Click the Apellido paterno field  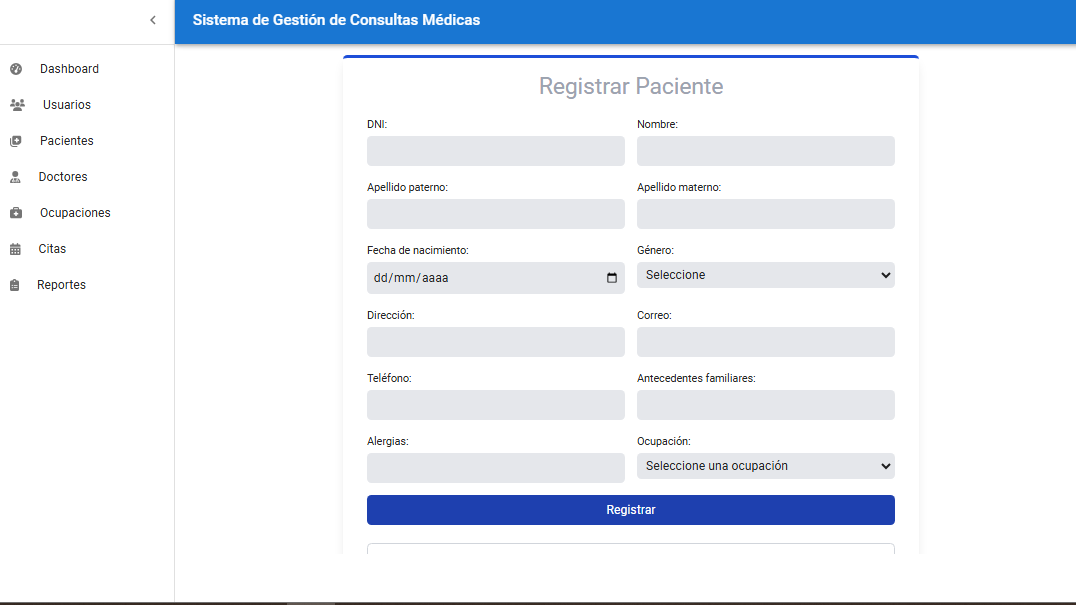coord(495,214)
